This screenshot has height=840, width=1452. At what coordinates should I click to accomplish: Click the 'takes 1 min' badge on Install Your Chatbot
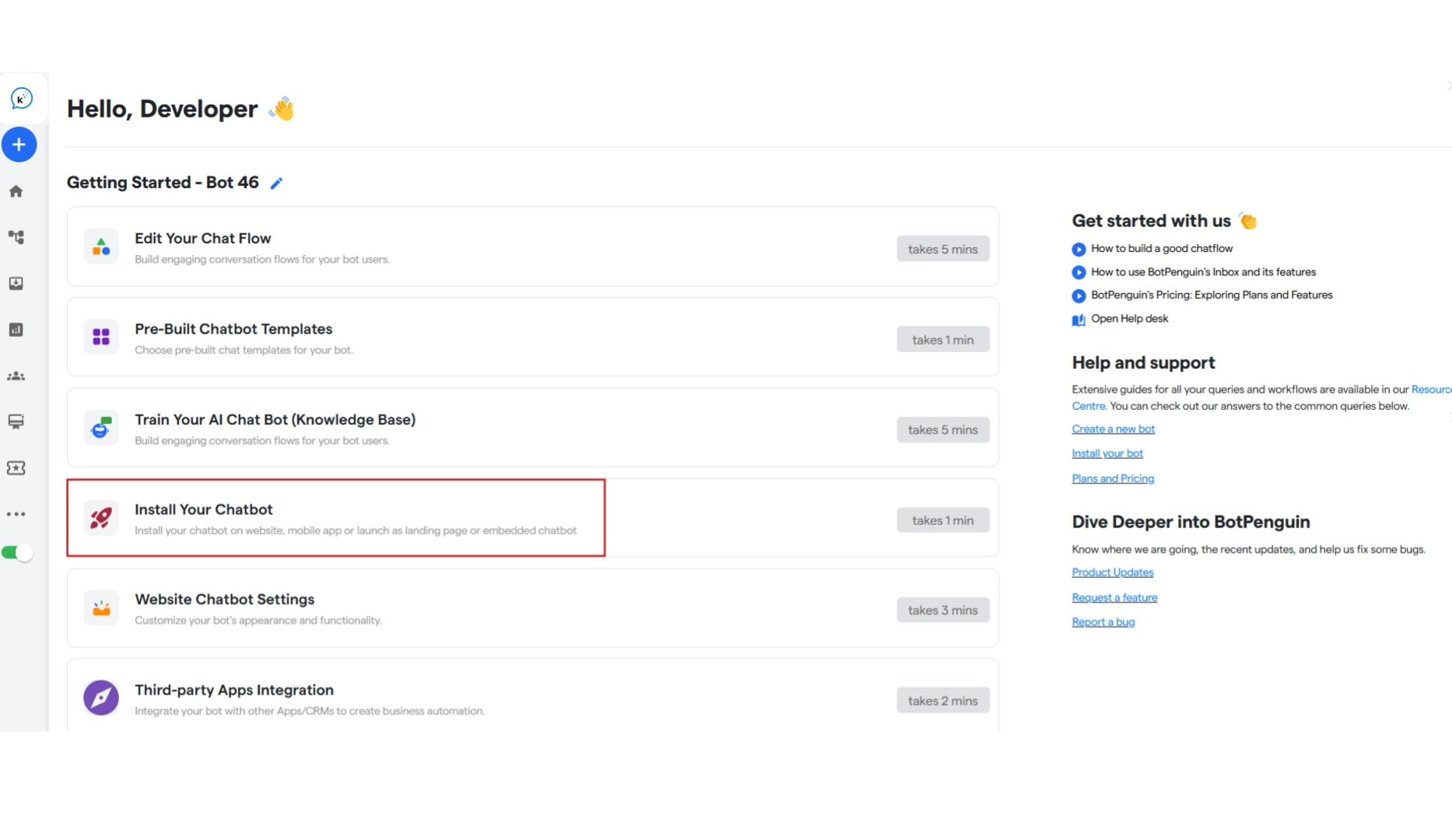[x=943, y=520]
